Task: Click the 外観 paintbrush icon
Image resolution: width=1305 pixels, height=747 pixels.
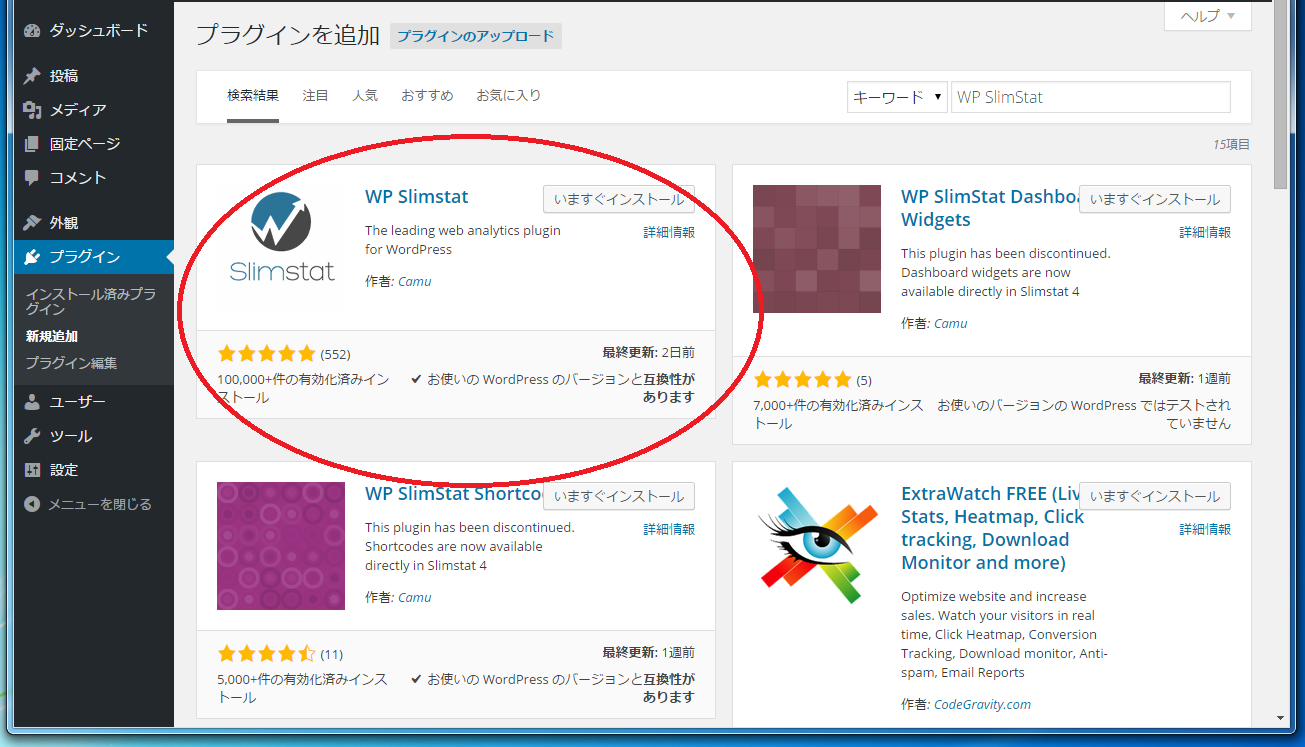Action: click(x=32, y=223)
